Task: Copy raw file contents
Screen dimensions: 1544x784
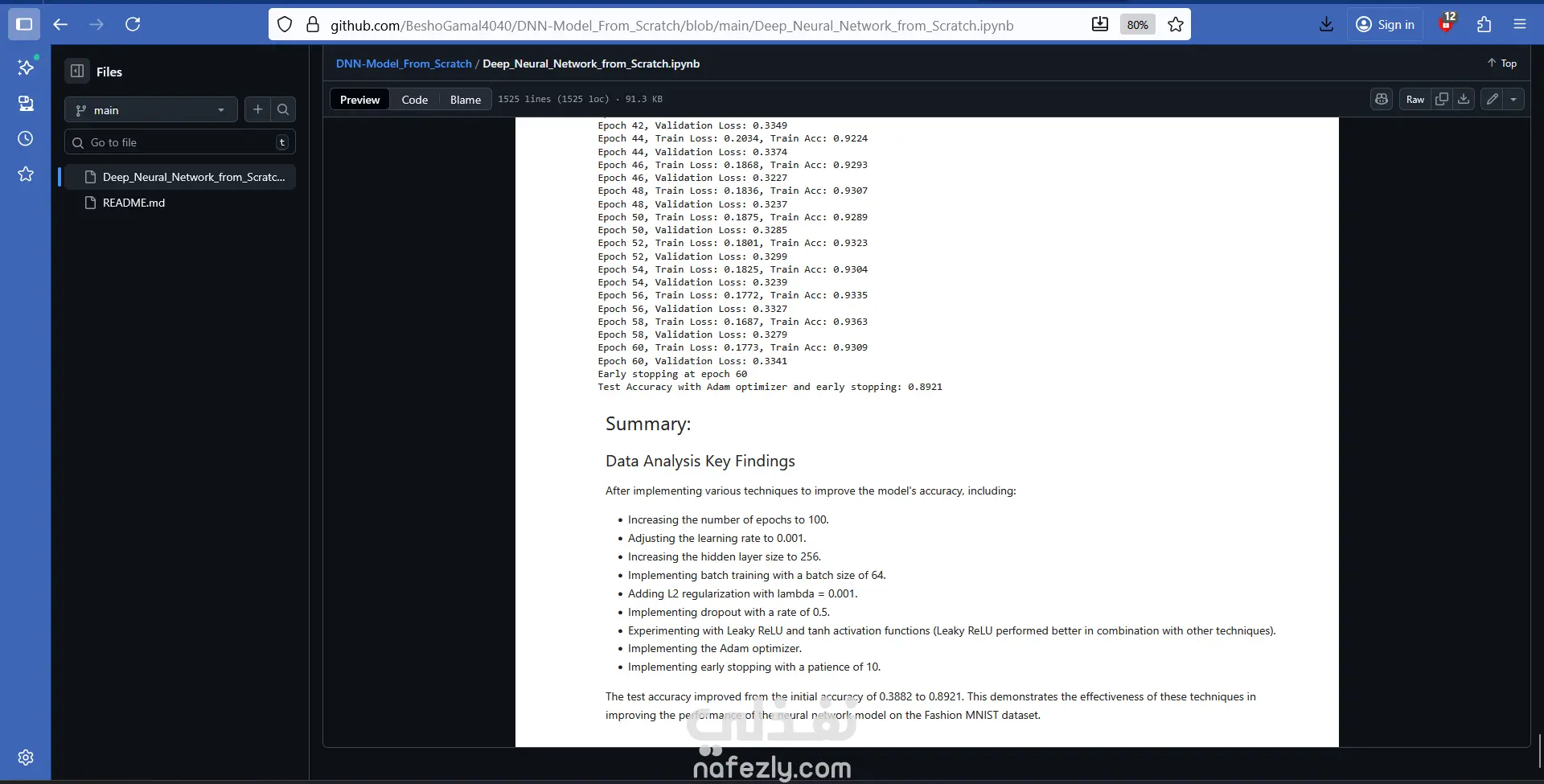Action: click(1442, 99)
